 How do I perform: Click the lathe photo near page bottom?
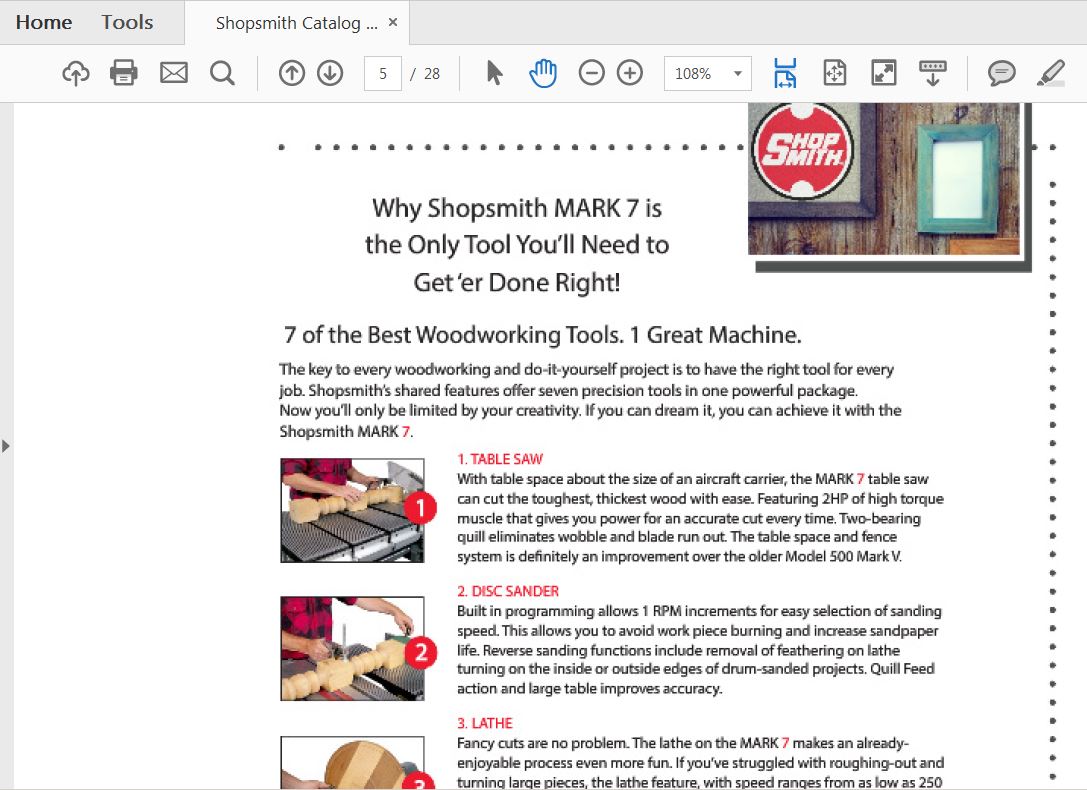pos(352,762)
